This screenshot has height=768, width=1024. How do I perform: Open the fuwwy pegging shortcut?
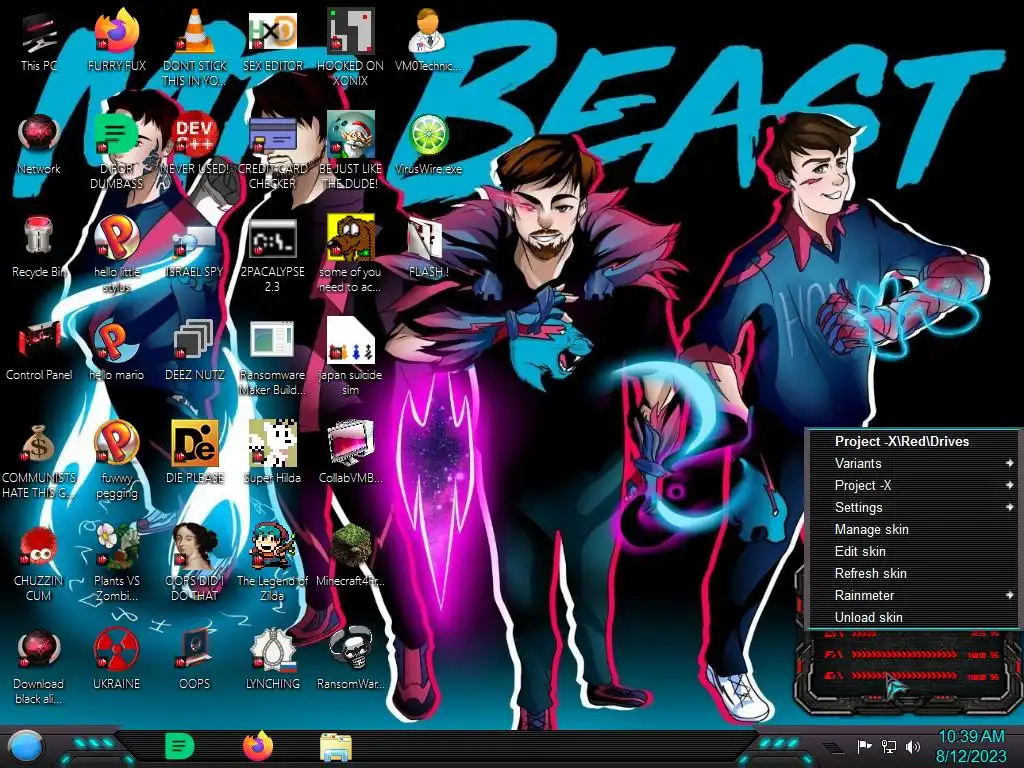click(x=116, y=459)
